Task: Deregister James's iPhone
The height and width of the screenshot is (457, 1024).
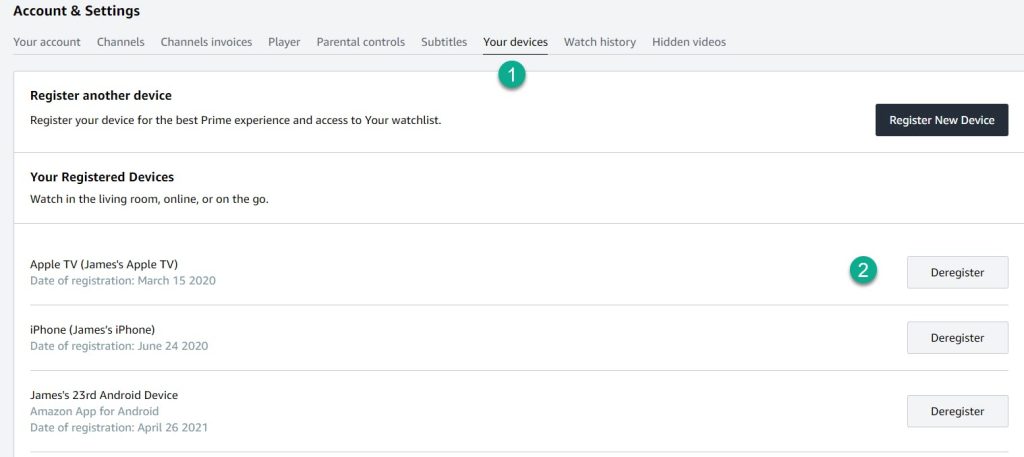Action: pyautogui.click(x=957, y=338)
